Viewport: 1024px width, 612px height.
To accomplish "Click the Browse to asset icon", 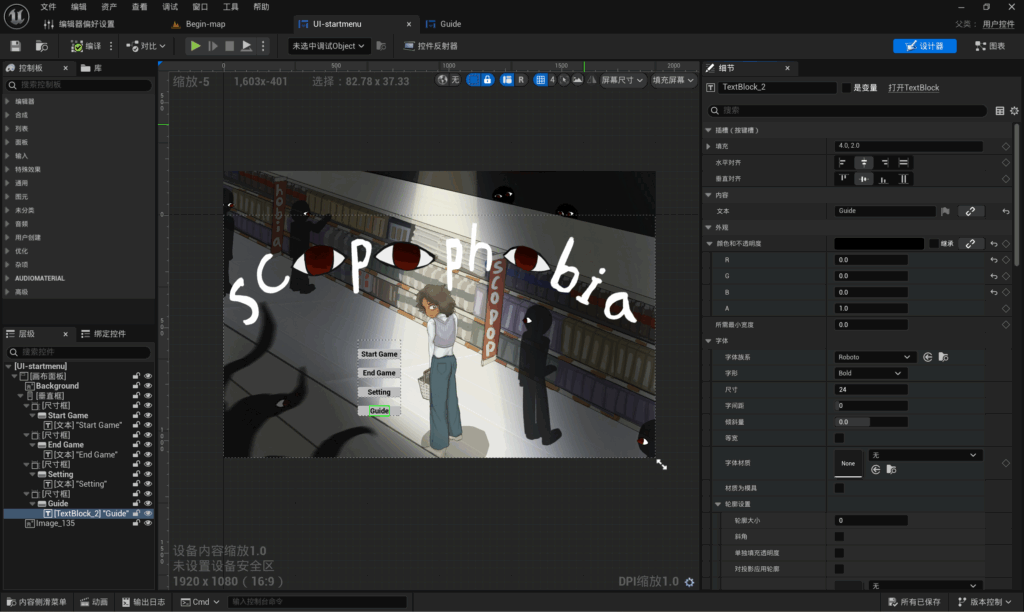I will coord(42,46).
